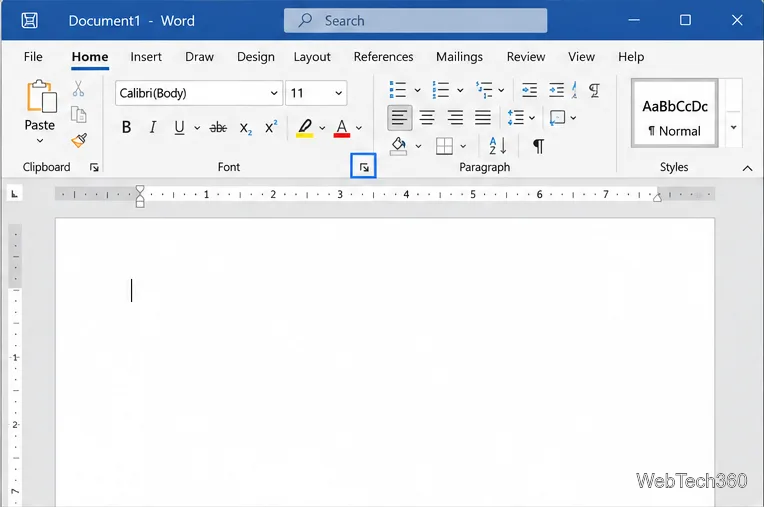Switch to the Review tab

pos(526,57)
